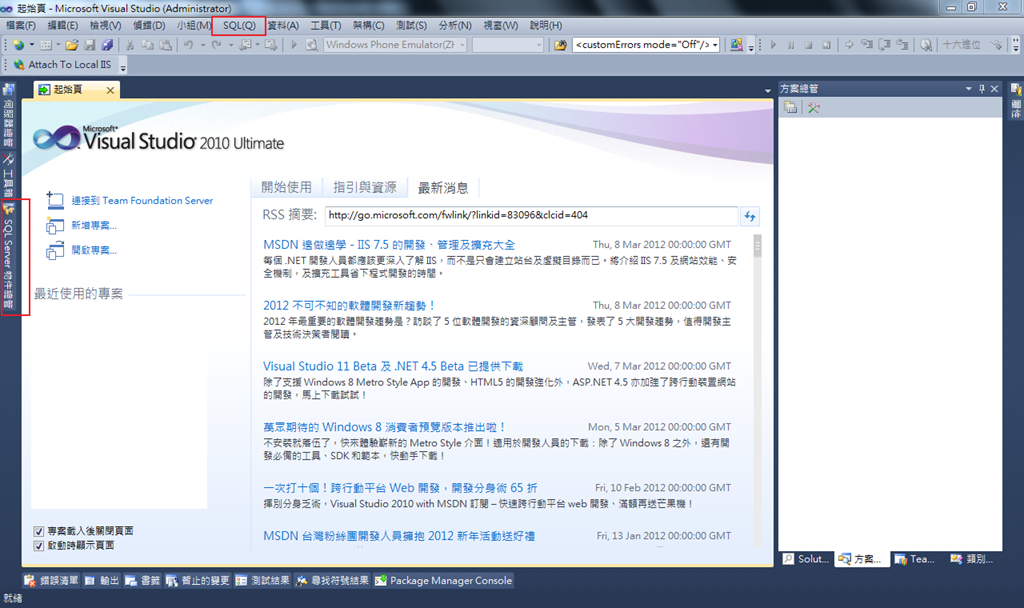Switch to the 類別... class view tab
This screenshot has height=608, width=1024.
point(971,559)
